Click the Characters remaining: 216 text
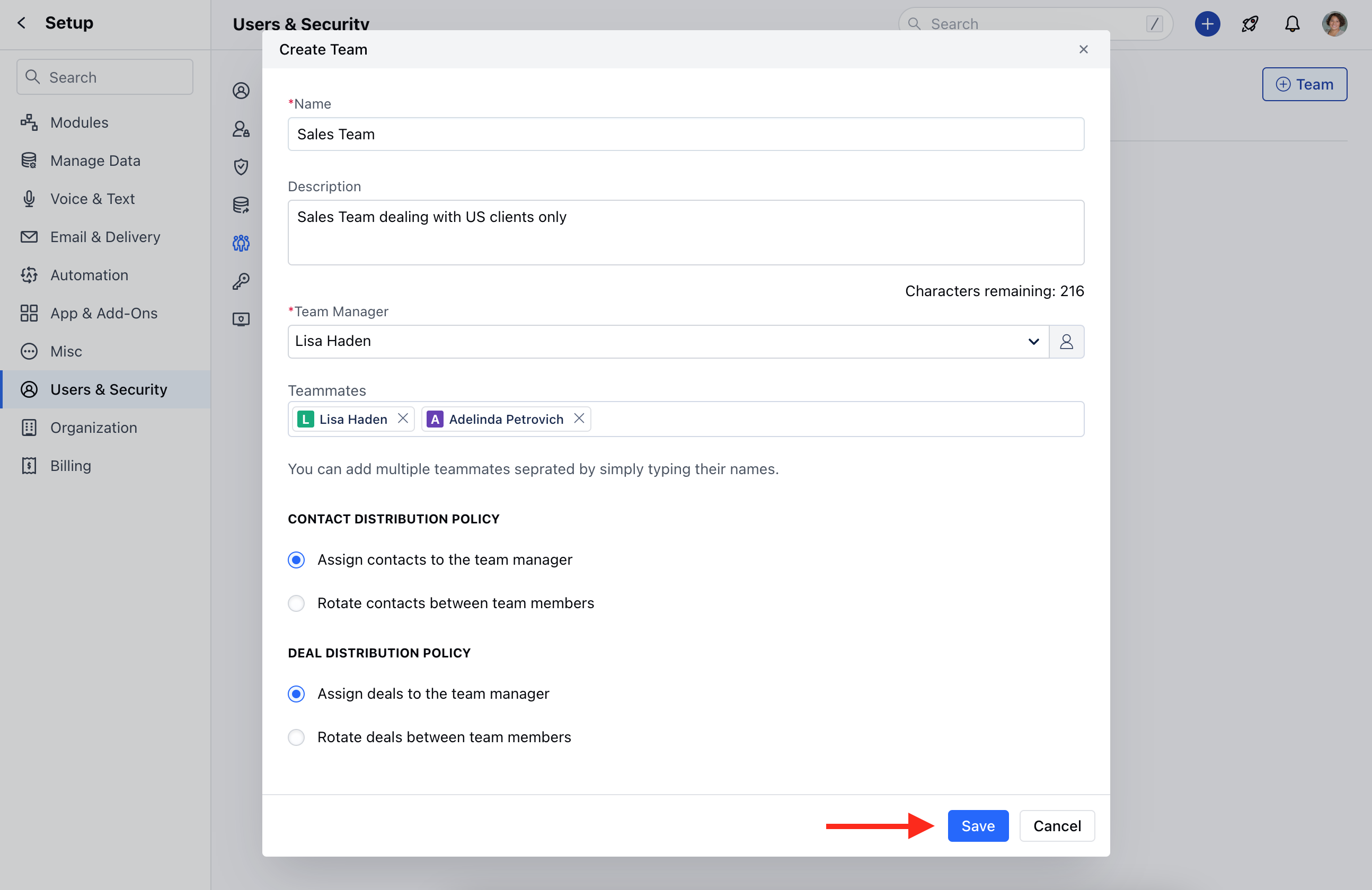The height and width of the screenshot is (890, 1372). point(994,291)
